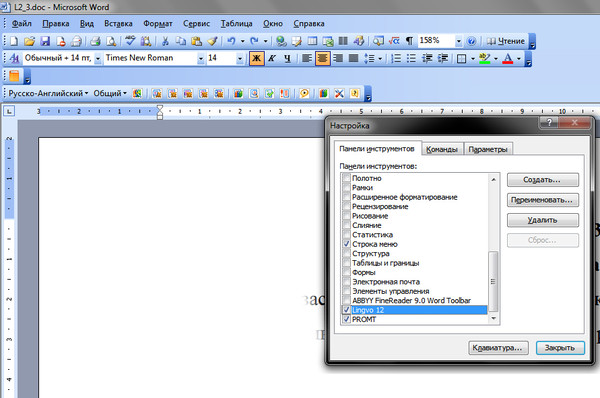
Task: Click the Columns icon
Action: point(343,41)
